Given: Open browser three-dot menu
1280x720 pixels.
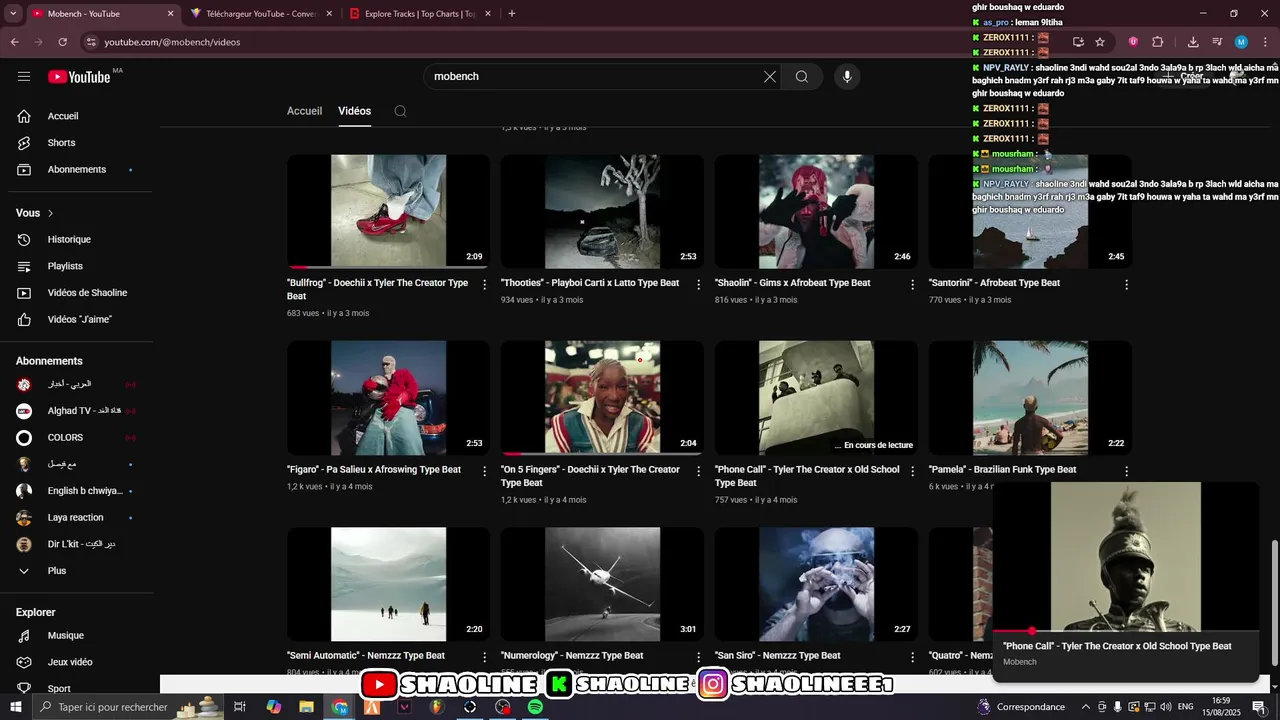Looking at the screenshot, I should pyautogui.click(x=1265, y=42).
